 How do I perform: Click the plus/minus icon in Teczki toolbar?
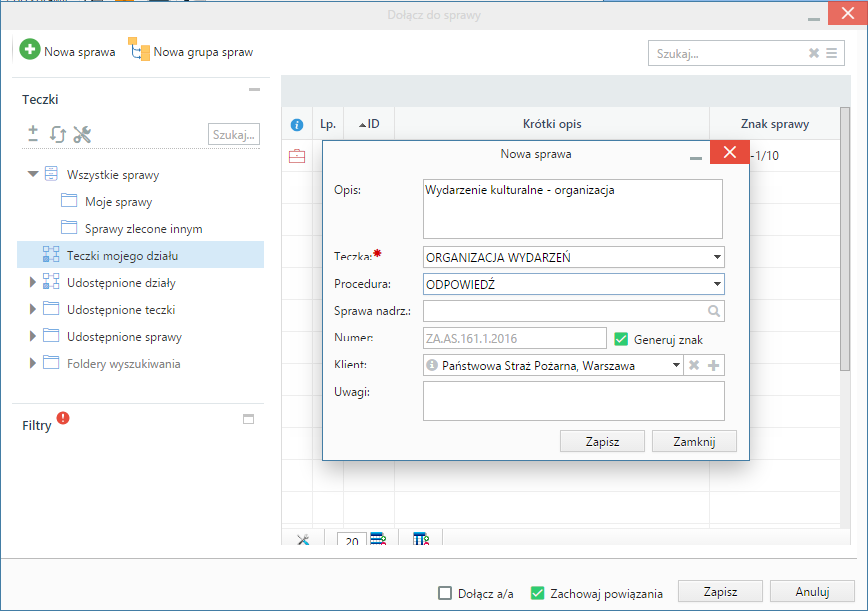tap(33, 133)
